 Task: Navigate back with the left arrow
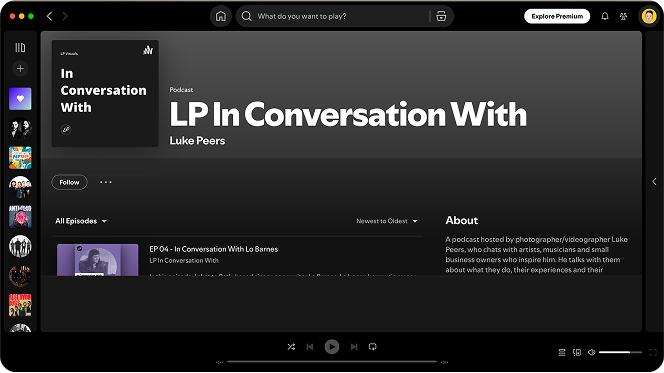click(x=50, y=16)
